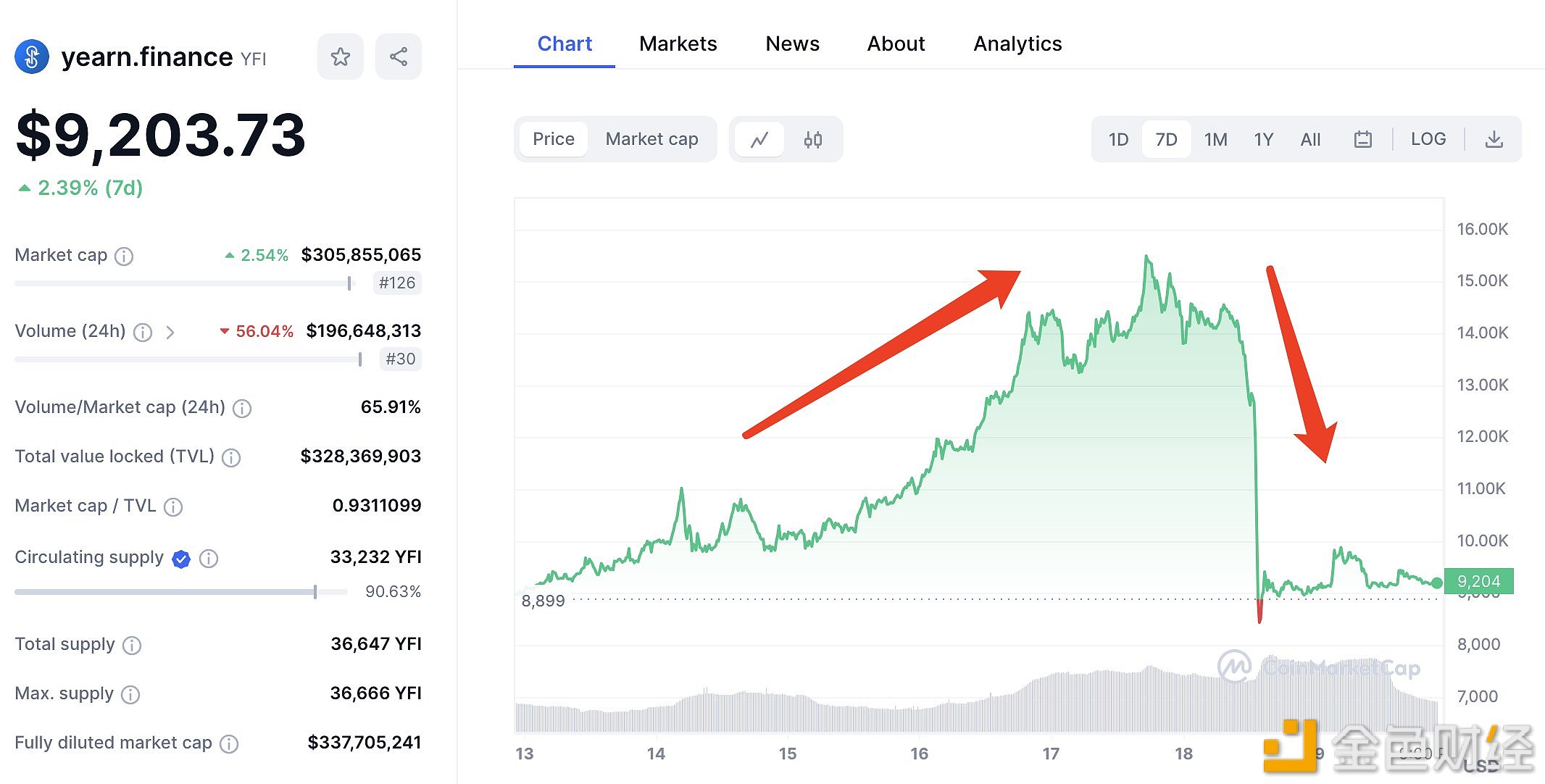This screenshot has width=1545, height=784.
Task: Click the Volume (24h) progress bar
Action: tap(188, 359)
